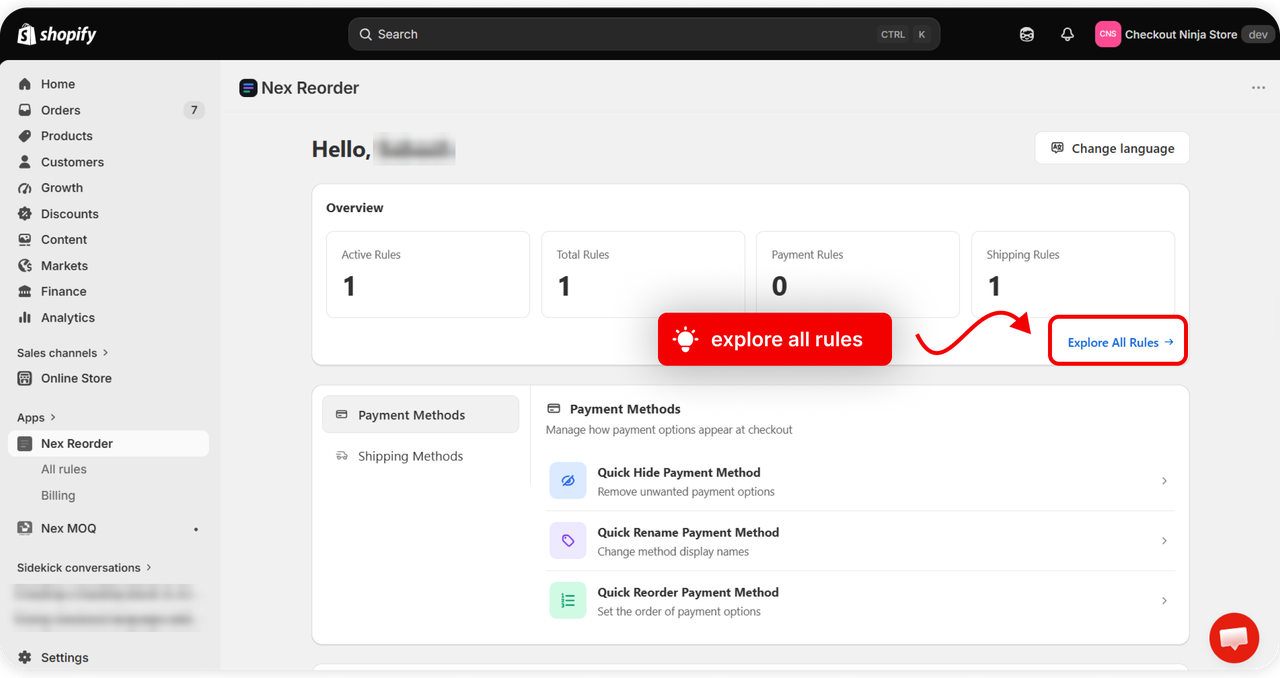This screenshot has width=1280, height=678.
Task: Select the Payment Methods tab
Action: coord(420,415)
